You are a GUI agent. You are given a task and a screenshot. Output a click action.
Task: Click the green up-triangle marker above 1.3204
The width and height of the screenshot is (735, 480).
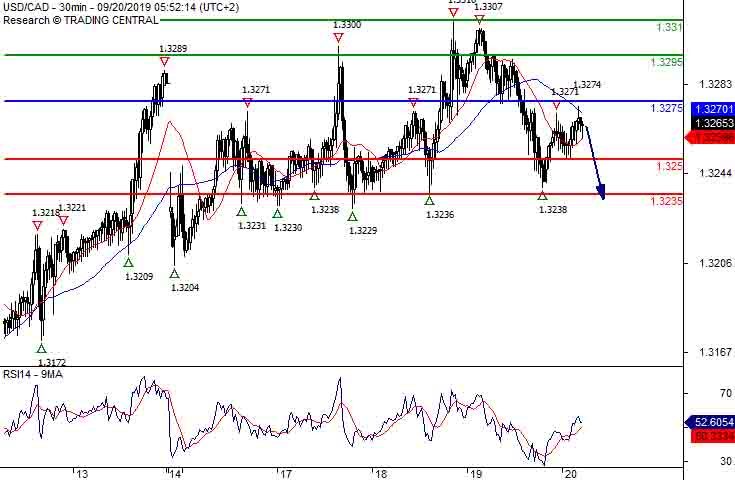pyautogui.click(x=174, y=273)
